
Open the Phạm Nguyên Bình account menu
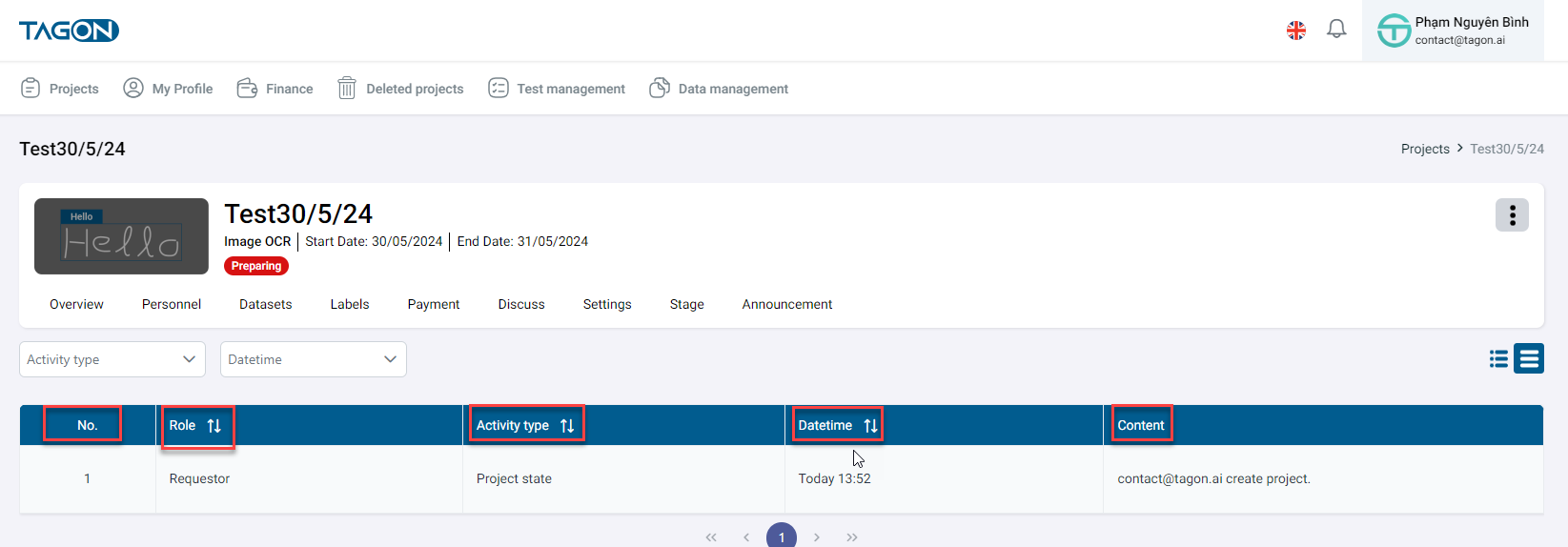click(1453, 30)
